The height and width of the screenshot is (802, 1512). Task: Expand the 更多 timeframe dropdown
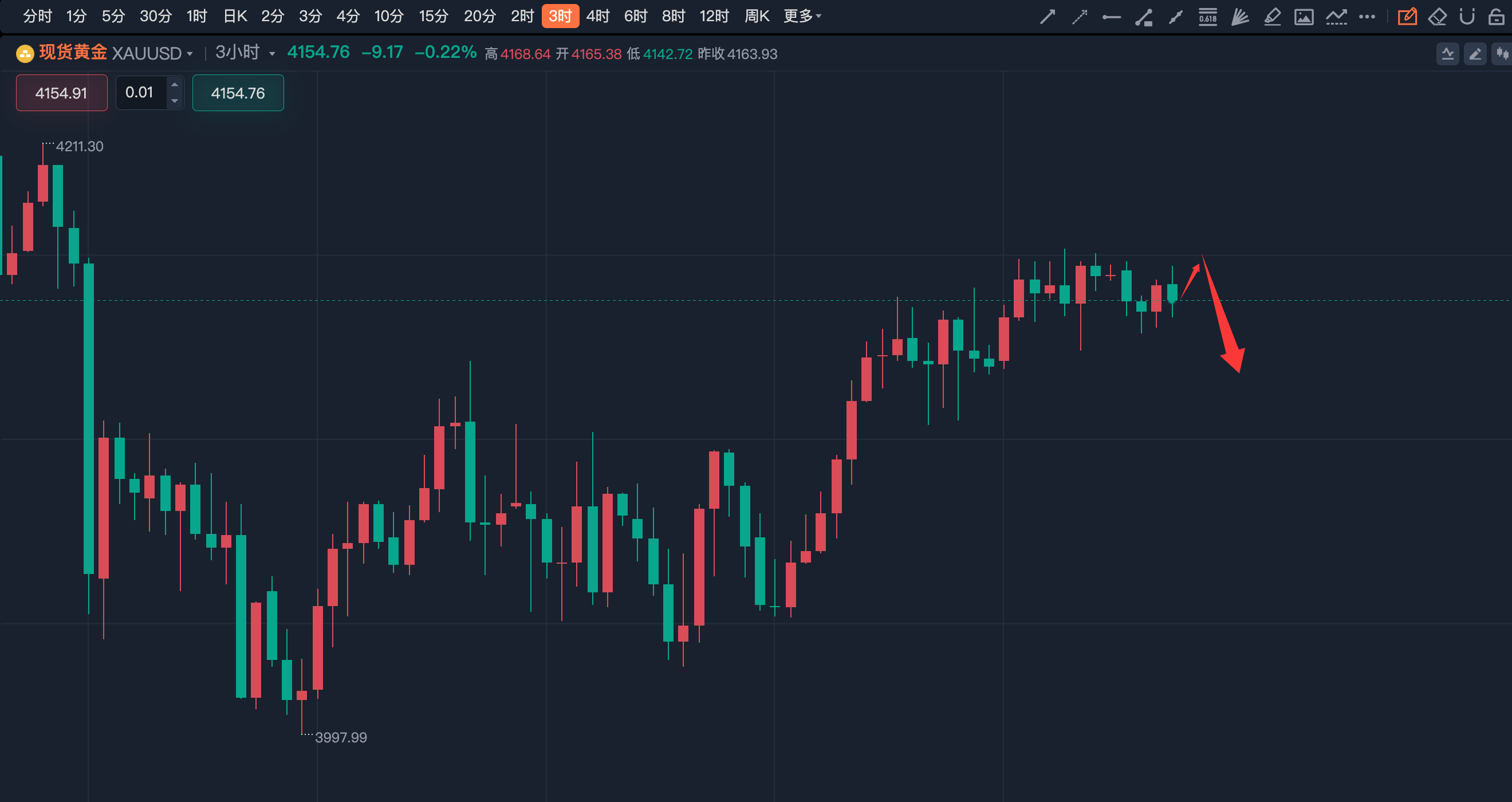[802, 17]
